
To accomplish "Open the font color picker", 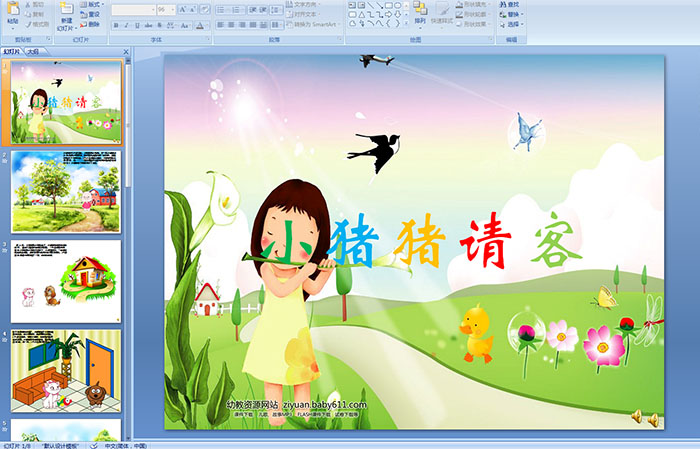I will (x=203, y=24).
